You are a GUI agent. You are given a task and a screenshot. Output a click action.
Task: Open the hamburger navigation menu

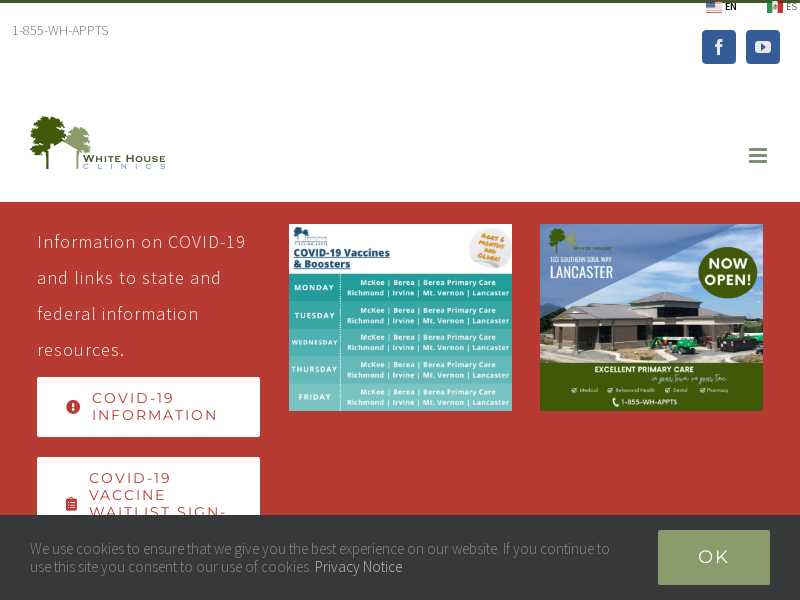758,155
